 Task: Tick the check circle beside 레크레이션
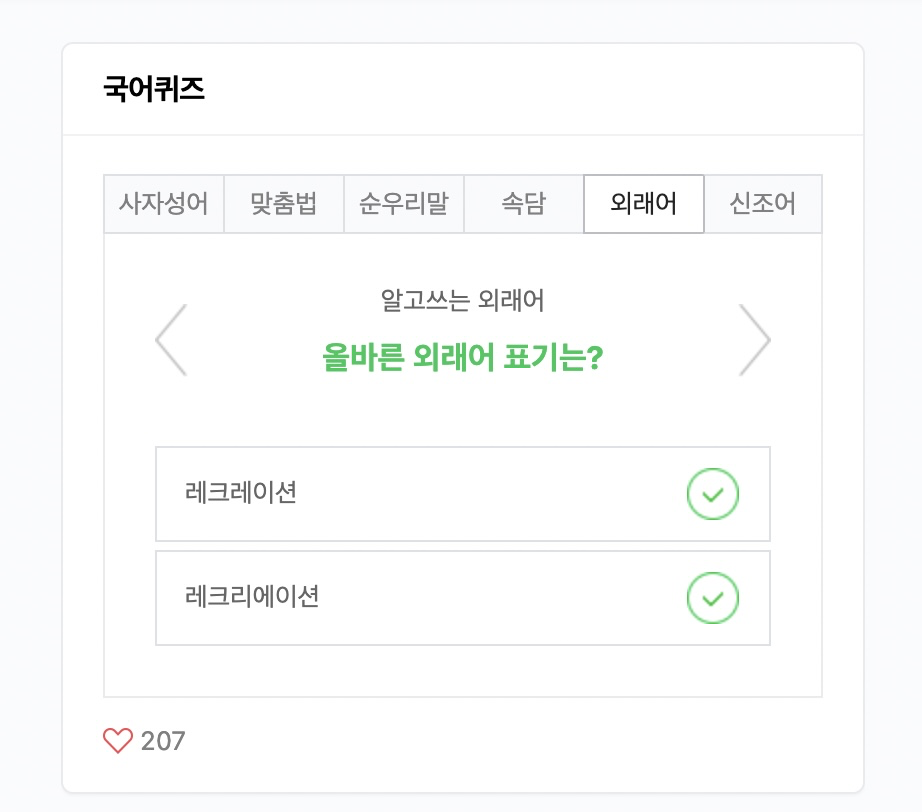713,494
